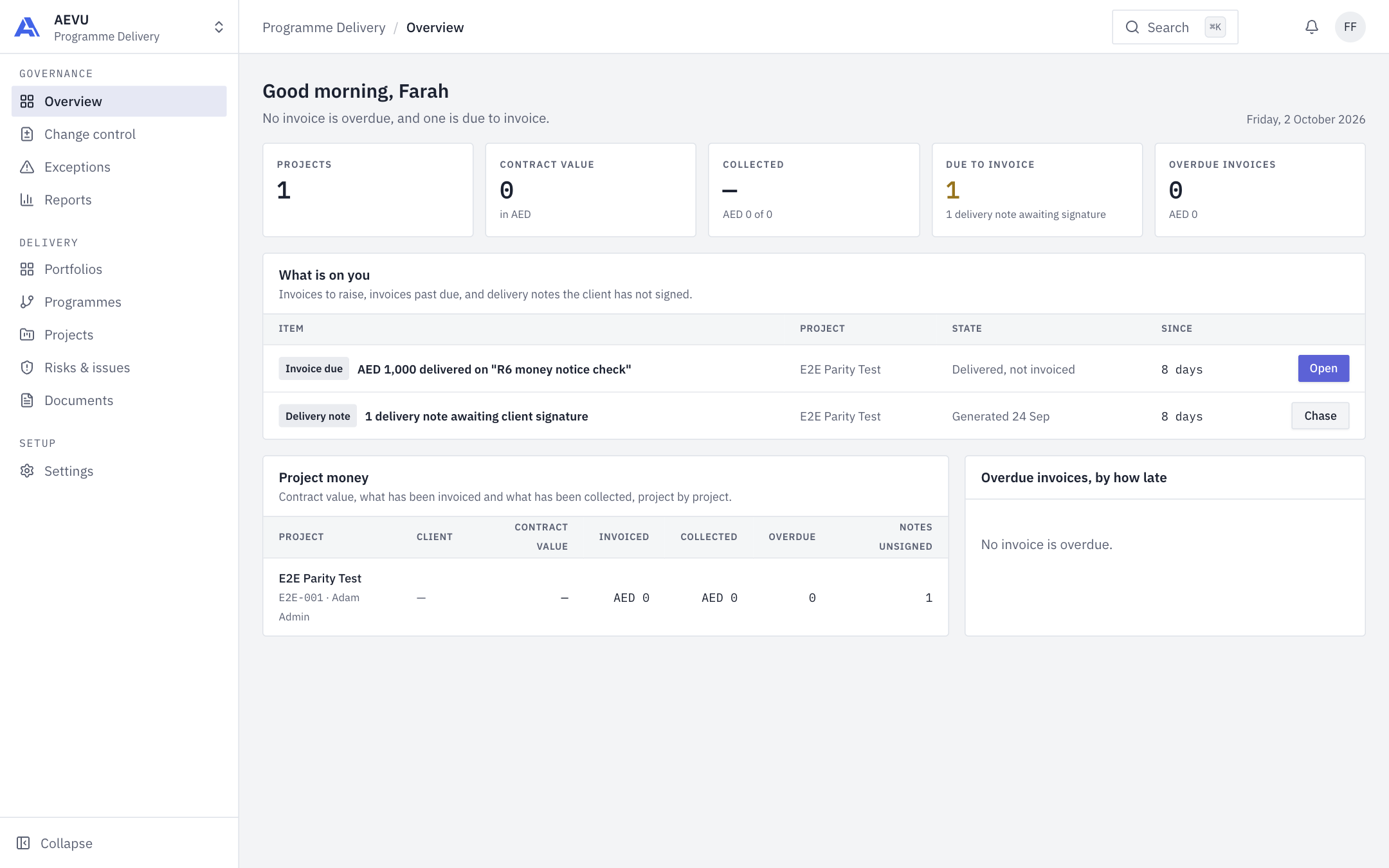Viewport: 1389px width, 868px height.
Task: Click "AED 1,000 delivered" item text
Action: 495,369
